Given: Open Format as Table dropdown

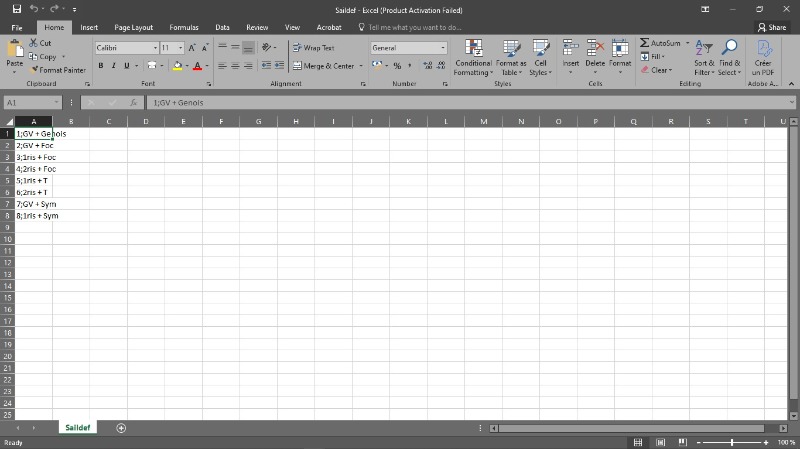Looking at the screenshot, I should pyautogui.click(x=511, y=58).
